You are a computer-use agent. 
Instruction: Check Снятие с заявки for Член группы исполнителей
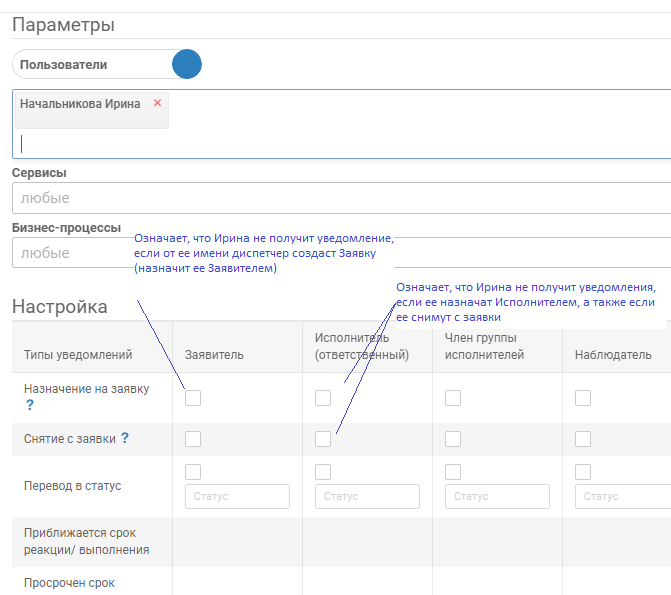pyautogui.click(x=453, y=438)
